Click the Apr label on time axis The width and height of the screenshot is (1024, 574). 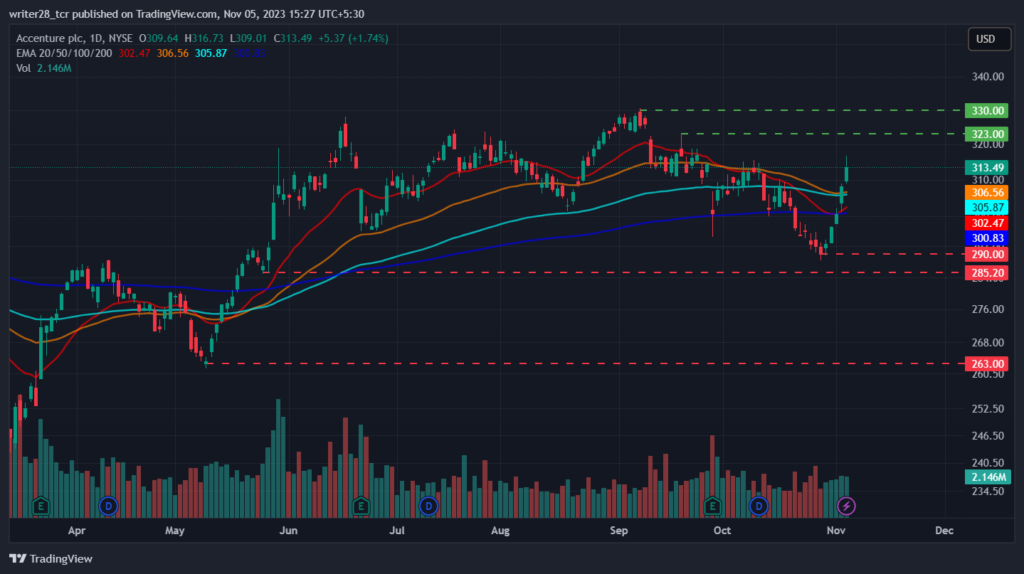pos(76,531)
